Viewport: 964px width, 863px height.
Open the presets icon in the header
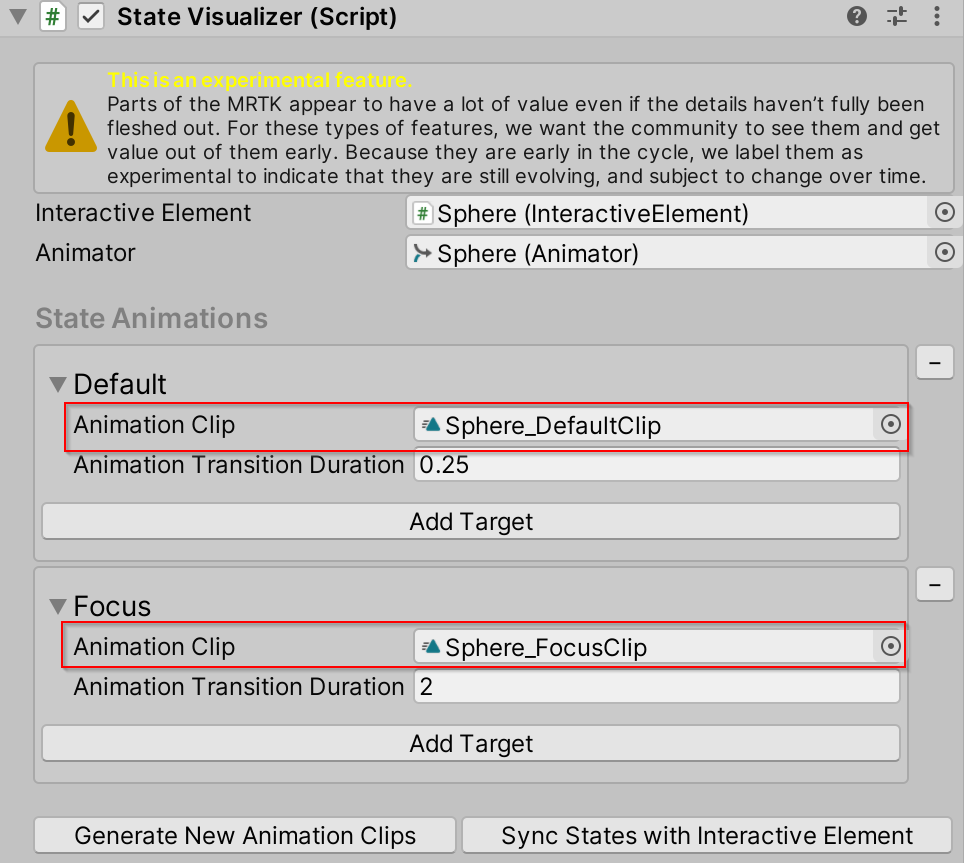point(896,16)
